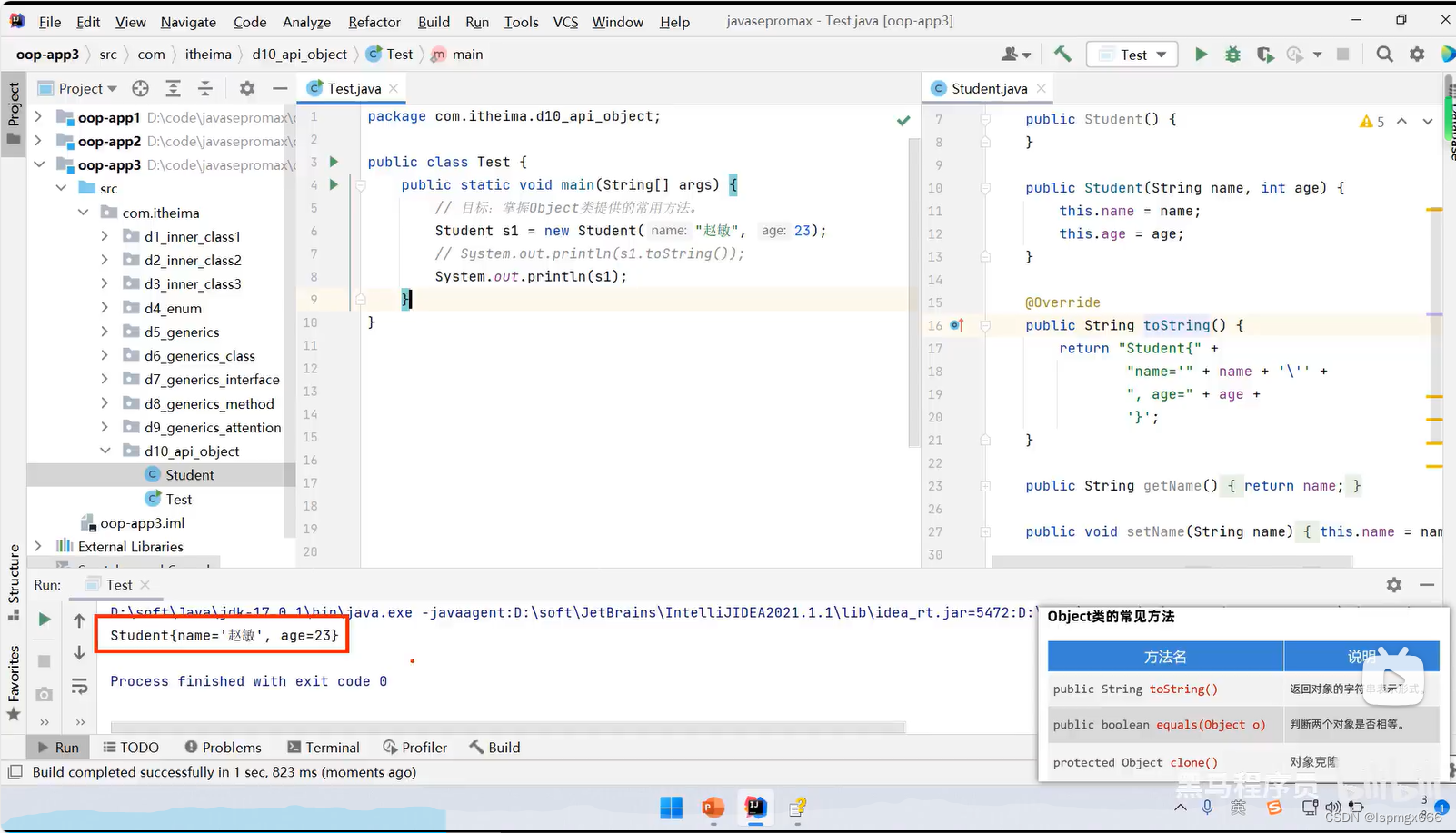Start debugging using the bug icon
Screen dimensions: 1456x833
point(1232,54)
